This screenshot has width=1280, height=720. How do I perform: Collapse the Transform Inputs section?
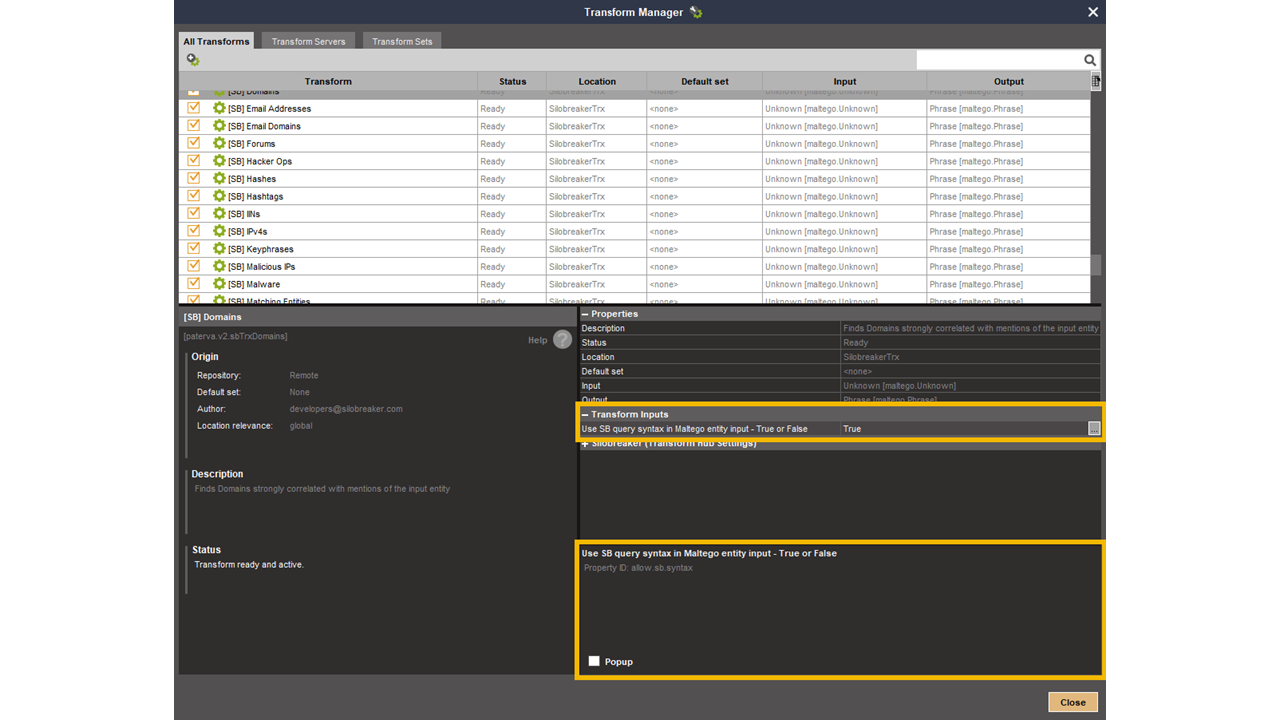click(585, 414)
